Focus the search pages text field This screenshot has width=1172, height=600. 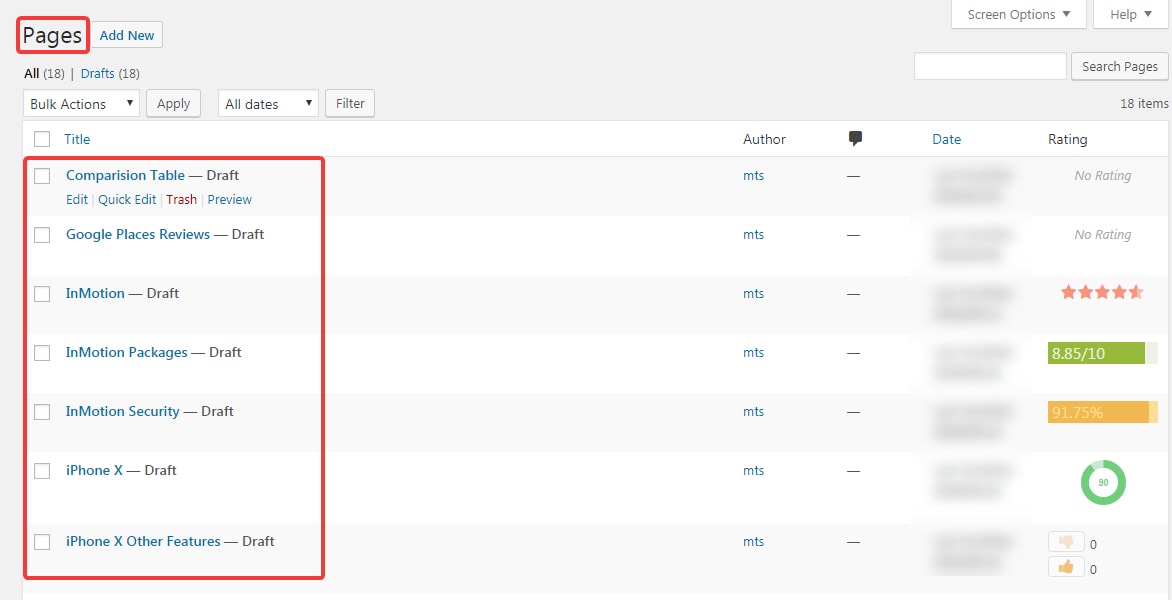pyautogui.click(x=990, y=67)
